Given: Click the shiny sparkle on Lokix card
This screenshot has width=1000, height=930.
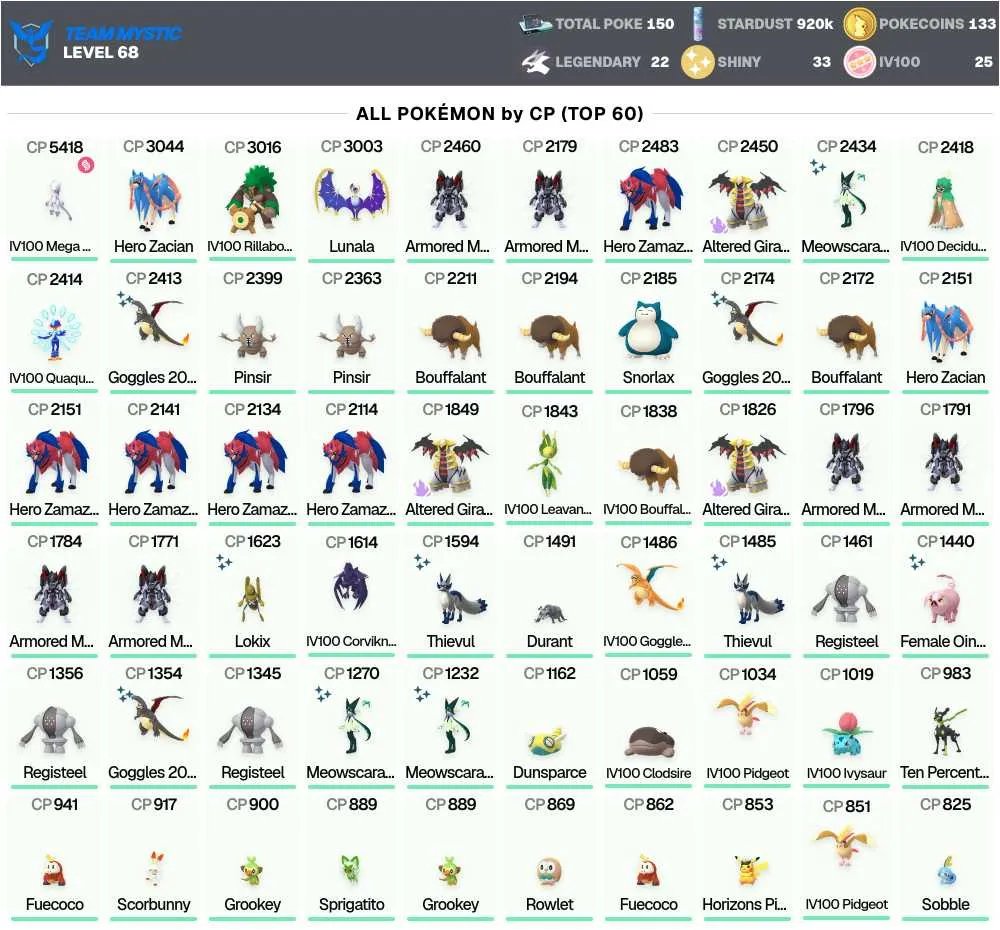Looking at the screenshot, I should 223,562.
